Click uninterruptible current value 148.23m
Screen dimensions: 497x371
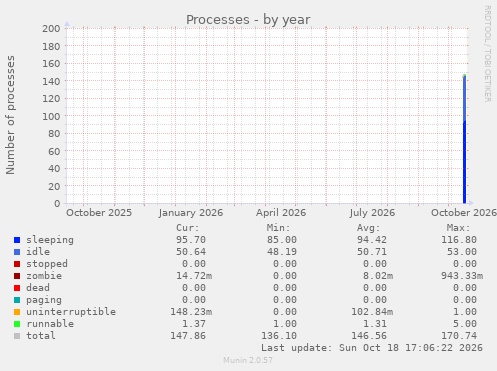click(191, 312)
